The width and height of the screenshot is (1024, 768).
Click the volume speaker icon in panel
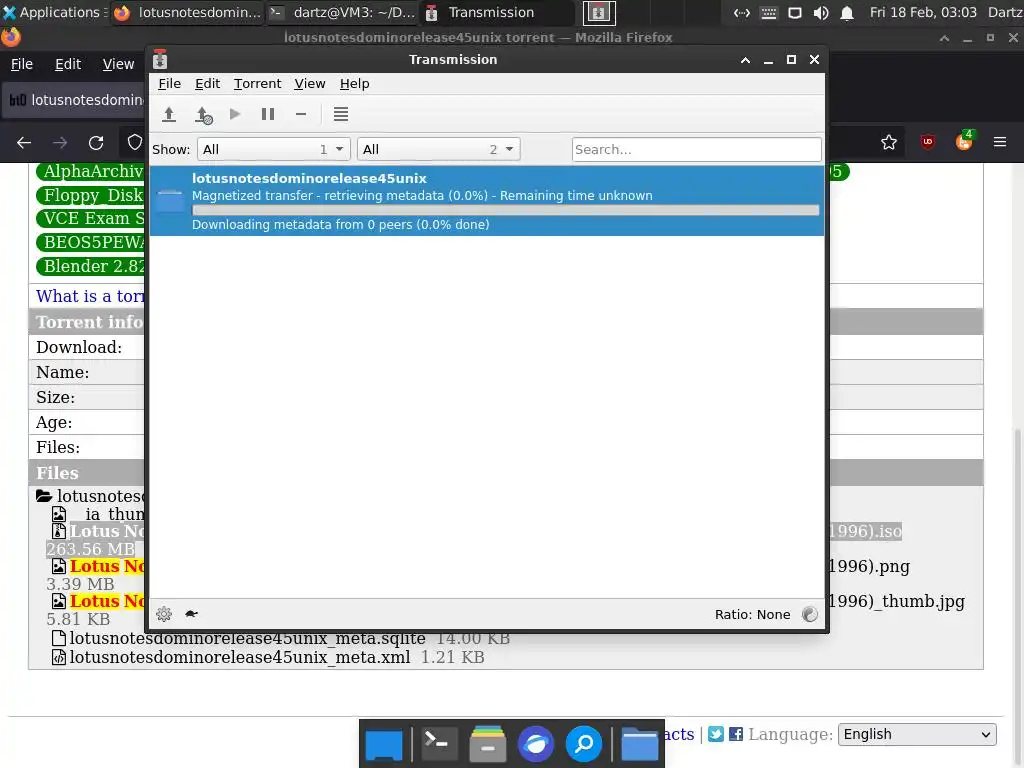821,12
